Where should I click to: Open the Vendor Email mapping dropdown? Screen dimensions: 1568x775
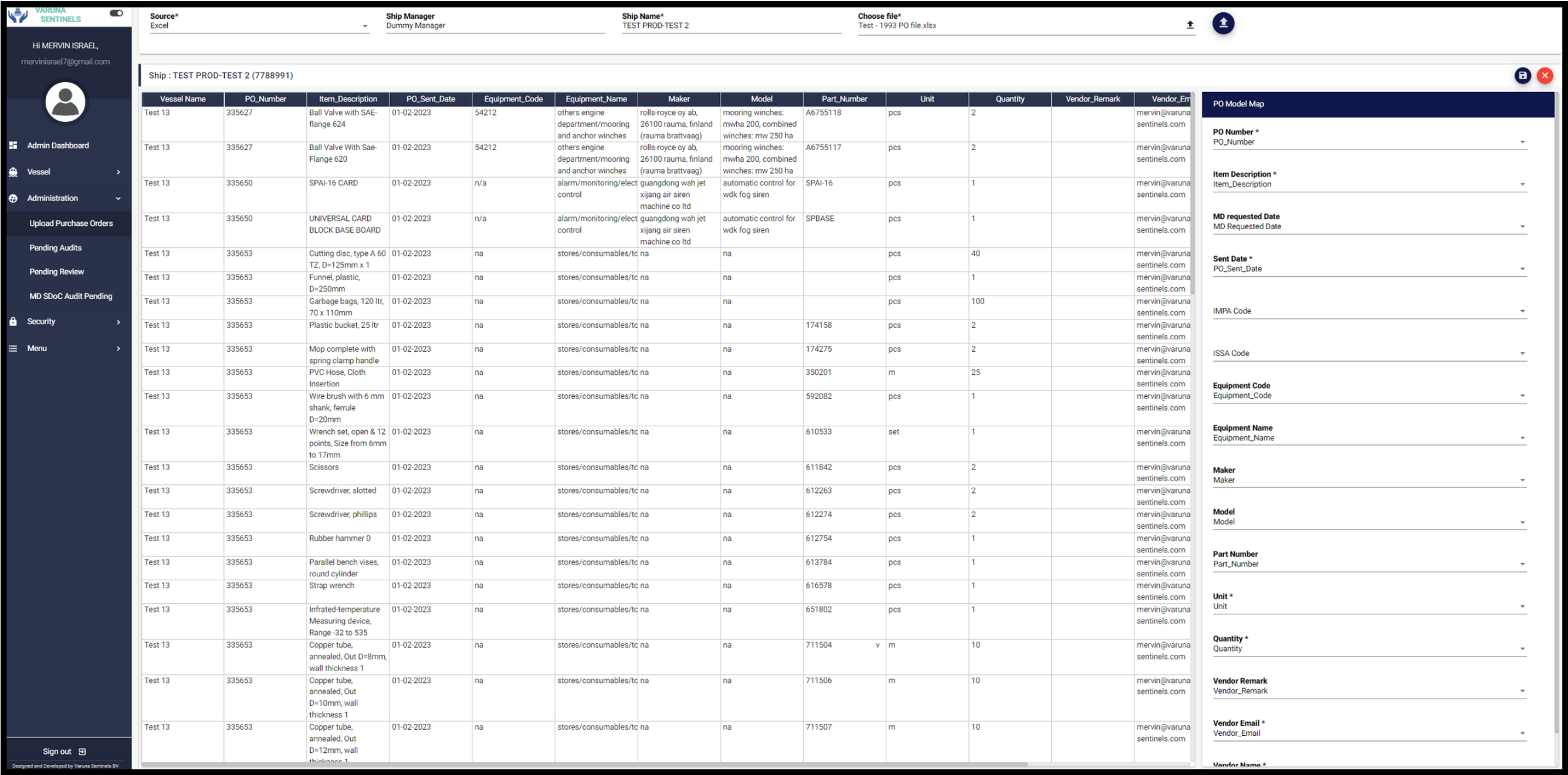click(1369, 733)
